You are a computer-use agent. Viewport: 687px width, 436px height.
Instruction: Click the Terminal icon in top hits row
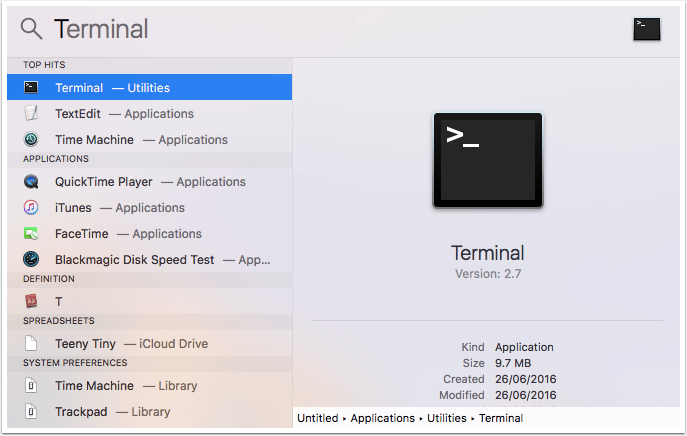click(31, 87)
